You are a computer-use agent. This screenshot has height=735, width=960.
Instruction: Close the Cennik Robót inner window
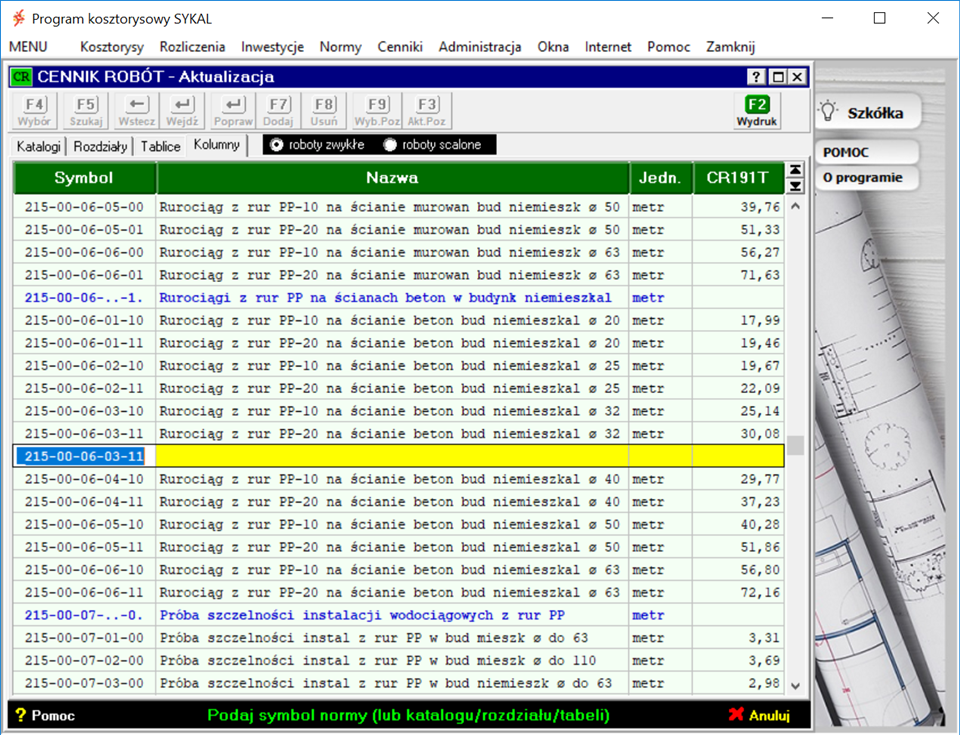tap(797, 77)
